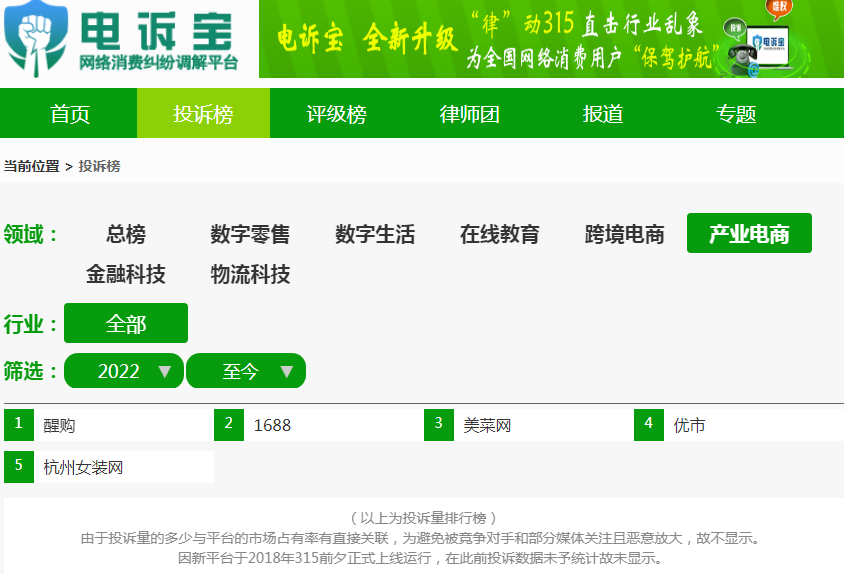The image size is (844, 574).
Task: Click 投诉榜 in the breadcrumb
Action: (100, 166)
